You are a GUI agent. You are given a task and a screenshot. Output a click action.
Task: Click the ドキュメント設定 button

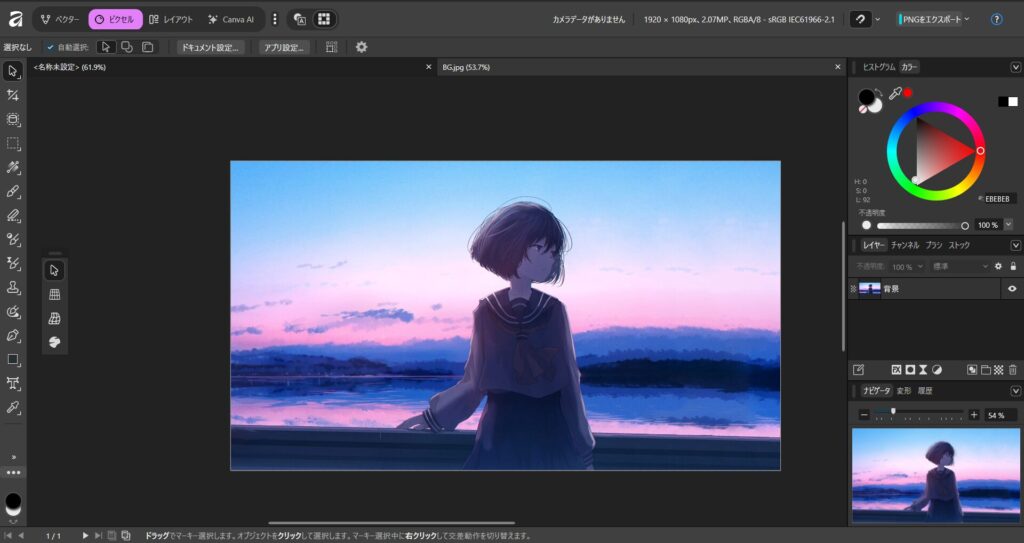(210, 47)
